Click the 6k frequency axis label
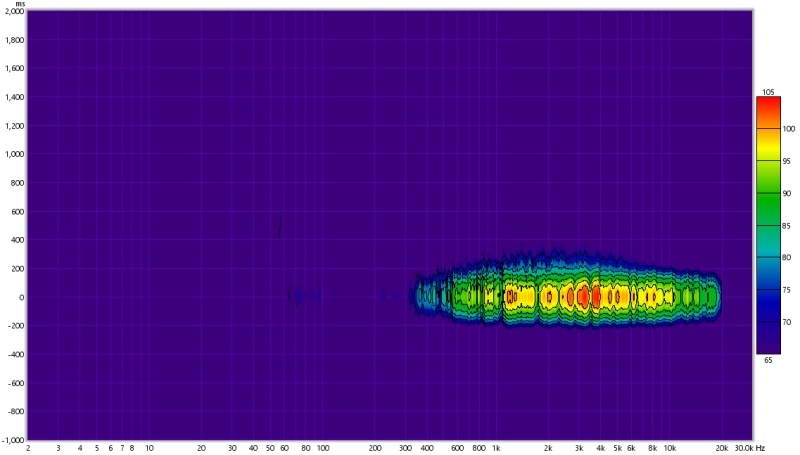This screenshot has width=800, height=455. (631, 448)
